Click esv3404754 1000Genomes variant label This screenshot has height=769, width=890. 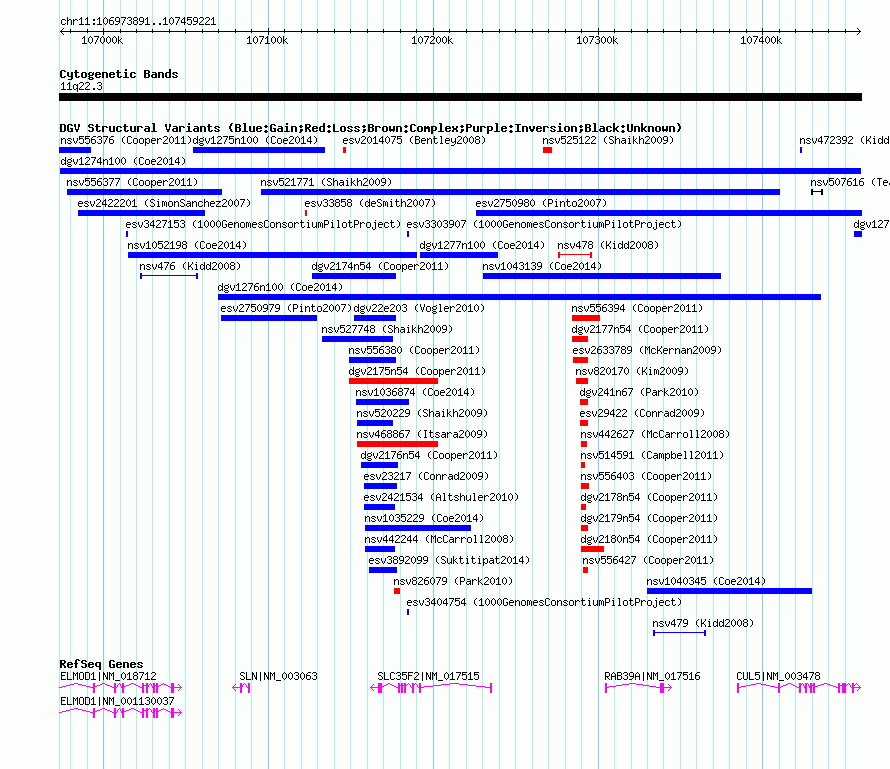(544, 602)
